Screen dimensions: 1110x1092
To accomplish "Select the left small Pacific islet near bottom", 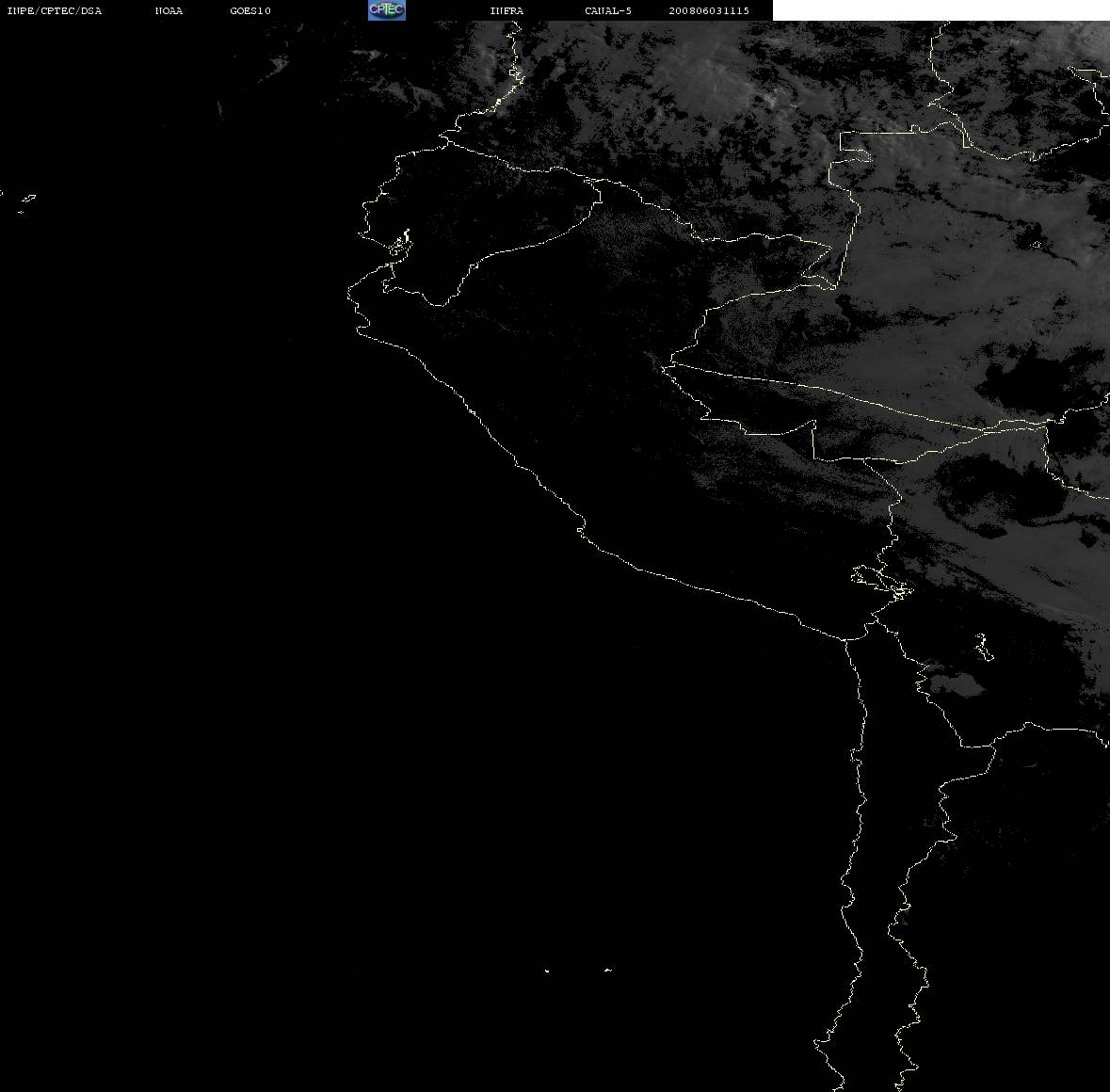I will 546,971.
